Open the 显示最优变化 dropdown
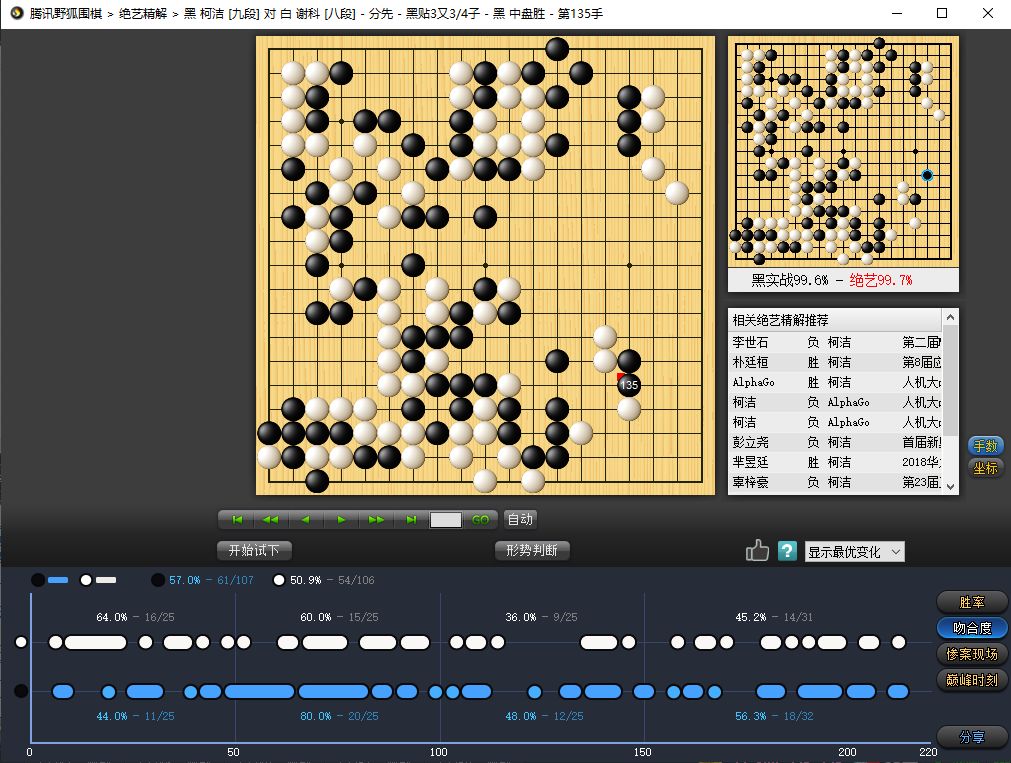Viewport: 1011px width, 763px height. pyautogui.click(x=854, y=552)
